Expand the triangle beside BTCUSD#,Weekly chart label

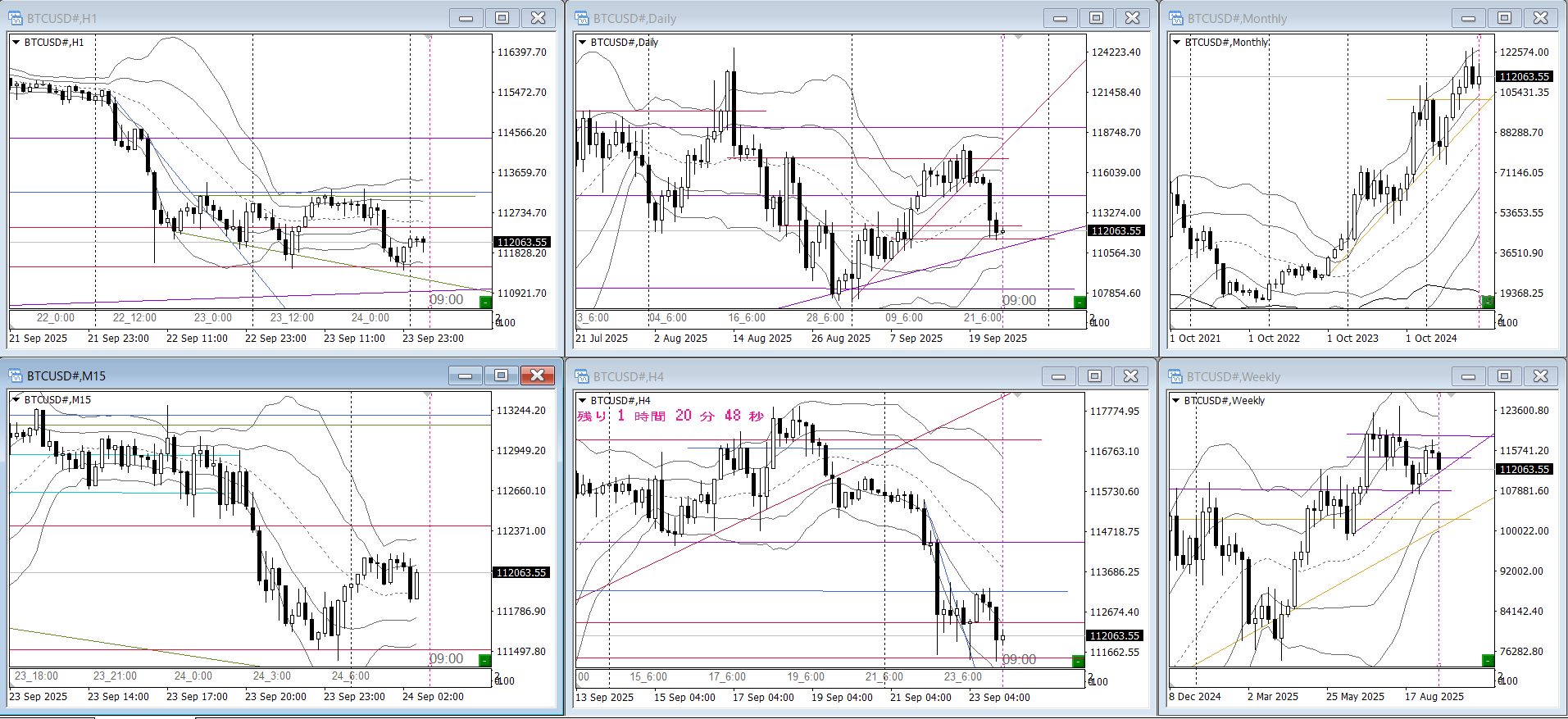click(1176, 401)
